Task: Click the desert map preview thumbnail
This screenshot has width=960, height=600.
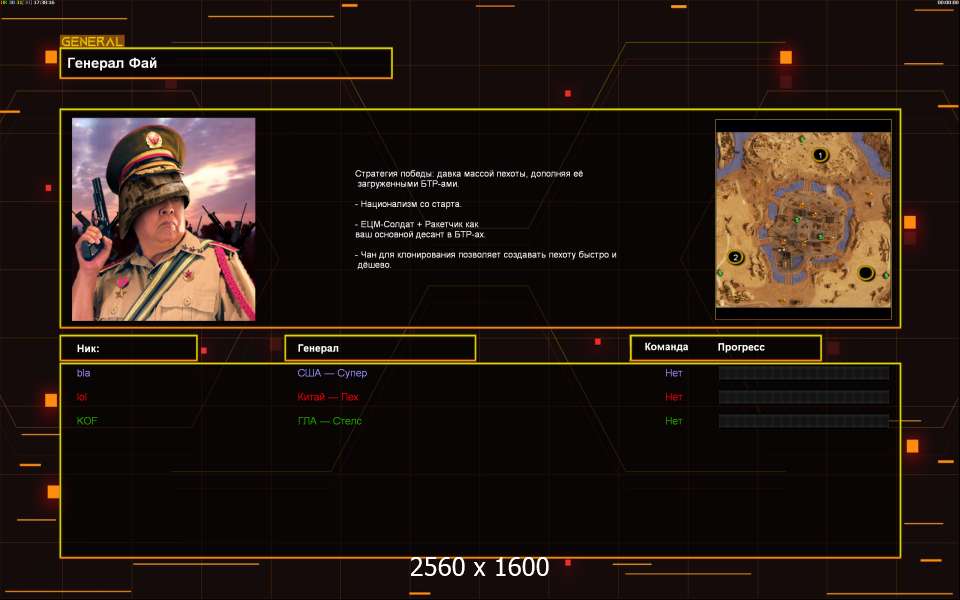Action: tap(803, 219)
